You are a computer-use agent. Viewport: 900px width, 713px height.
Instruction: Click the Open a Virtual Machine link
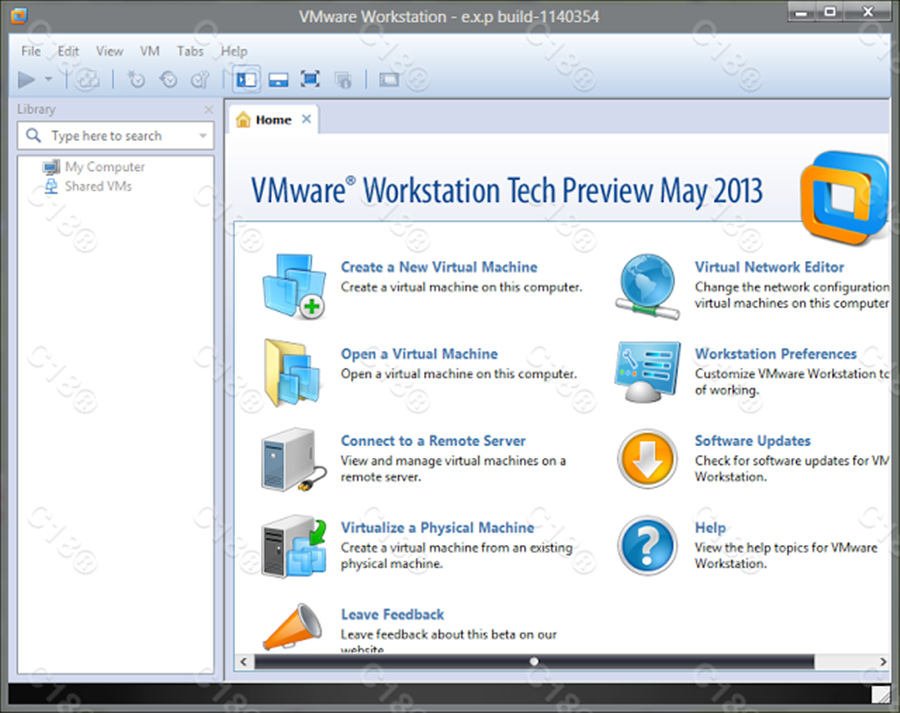pyautogui.click(x=419, y=354)
